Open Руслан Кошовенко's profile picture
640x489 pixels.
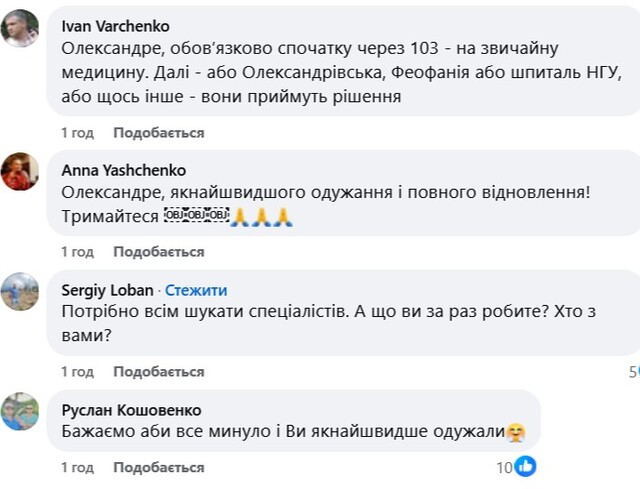click(x=20, y=411)
